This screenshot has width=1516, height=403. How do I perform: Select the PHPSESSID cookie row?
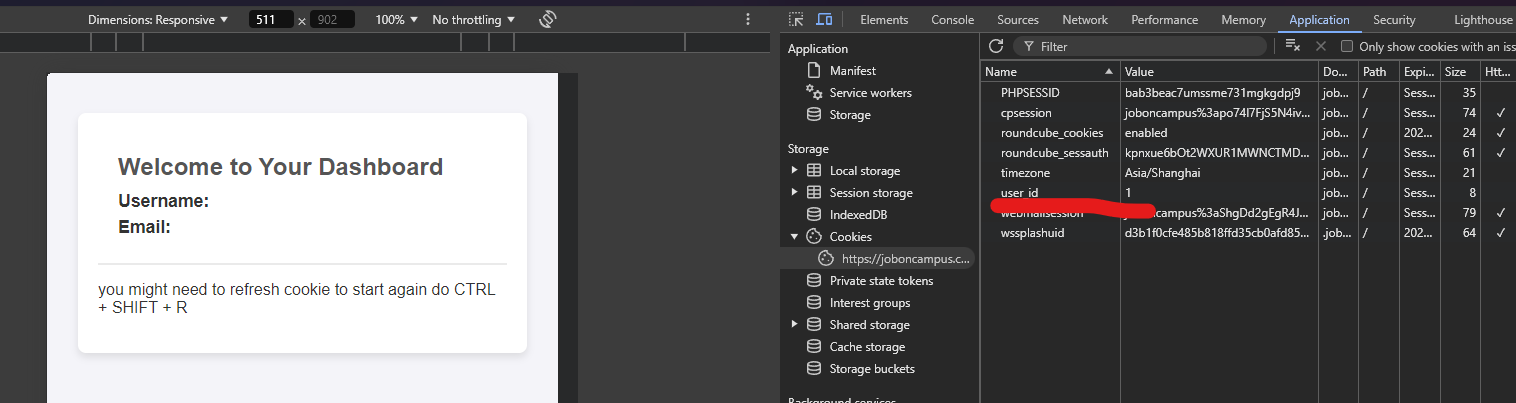click(x=1248, y=93)
